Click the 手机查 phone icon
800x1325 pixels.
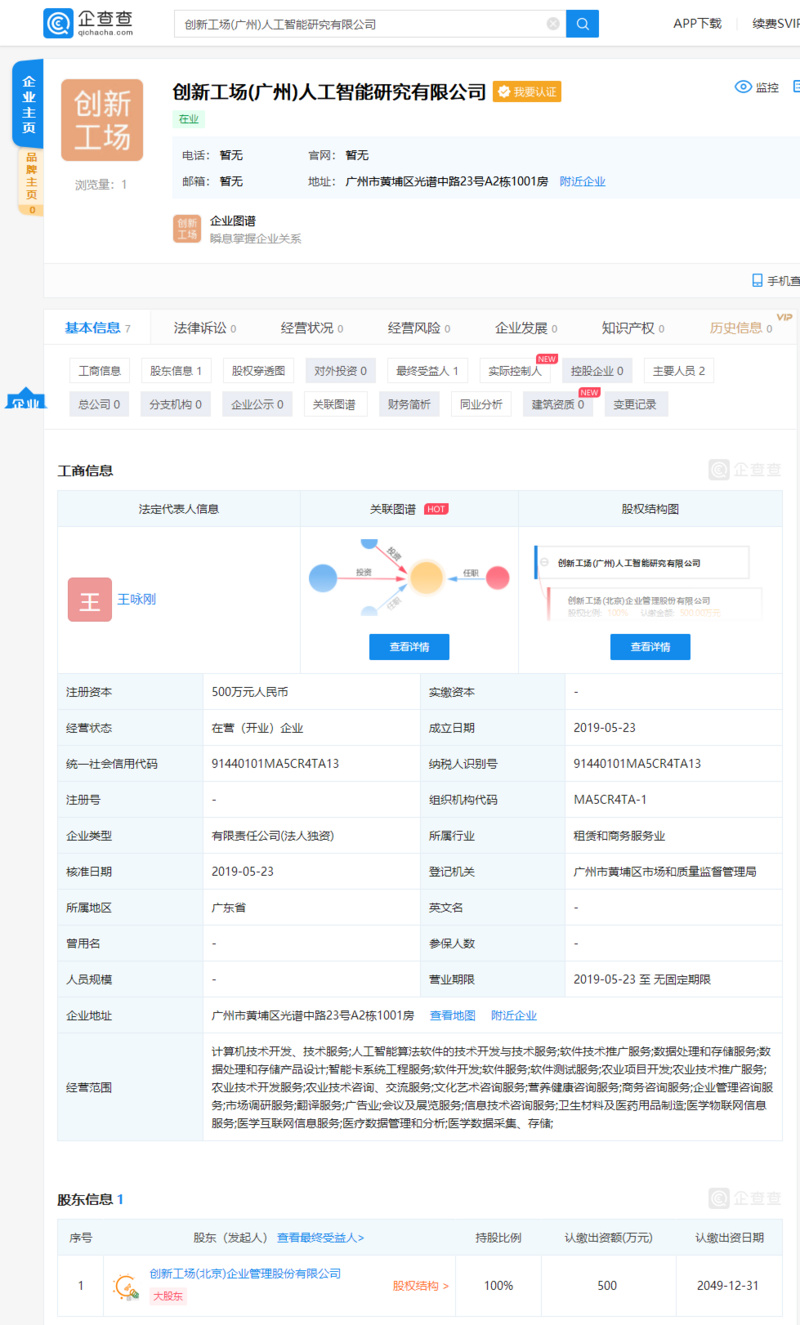click(x=758, y=281)
